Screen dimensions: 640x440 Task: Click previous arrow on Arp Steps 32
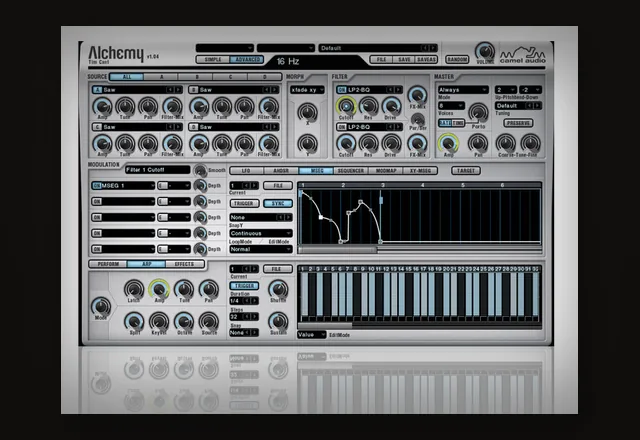tap(247, 317)
